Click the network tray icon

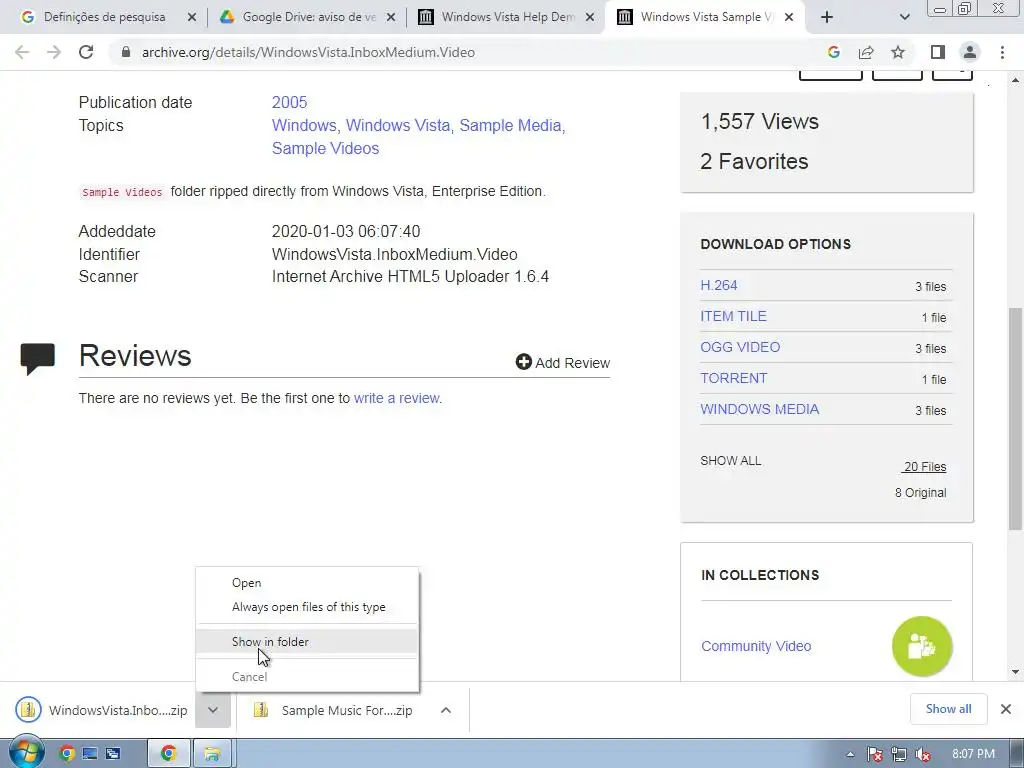coord(899,754)
